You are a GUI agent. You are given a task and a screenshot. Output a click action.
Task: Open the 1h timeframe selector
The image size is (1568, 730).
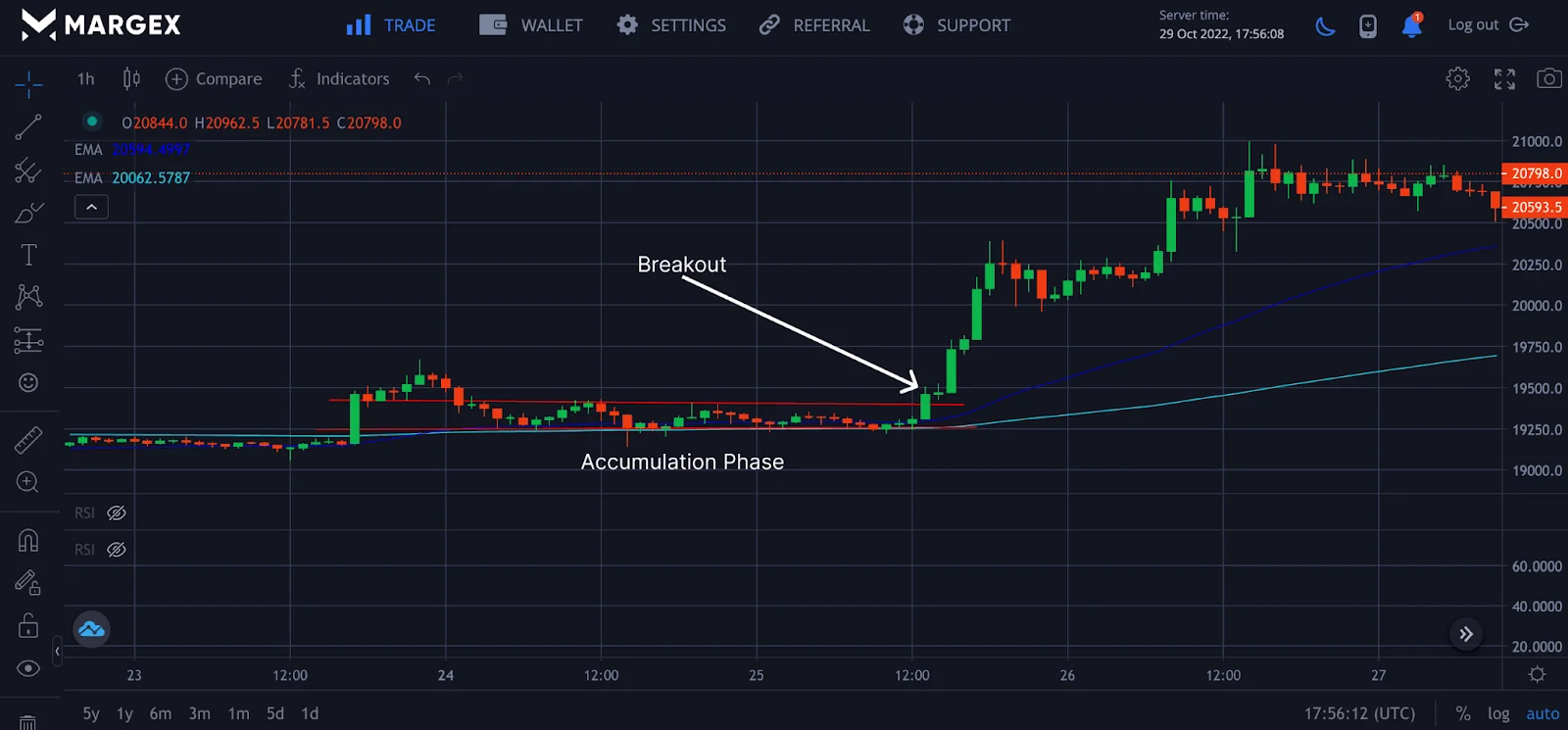(x=86, y=78)
